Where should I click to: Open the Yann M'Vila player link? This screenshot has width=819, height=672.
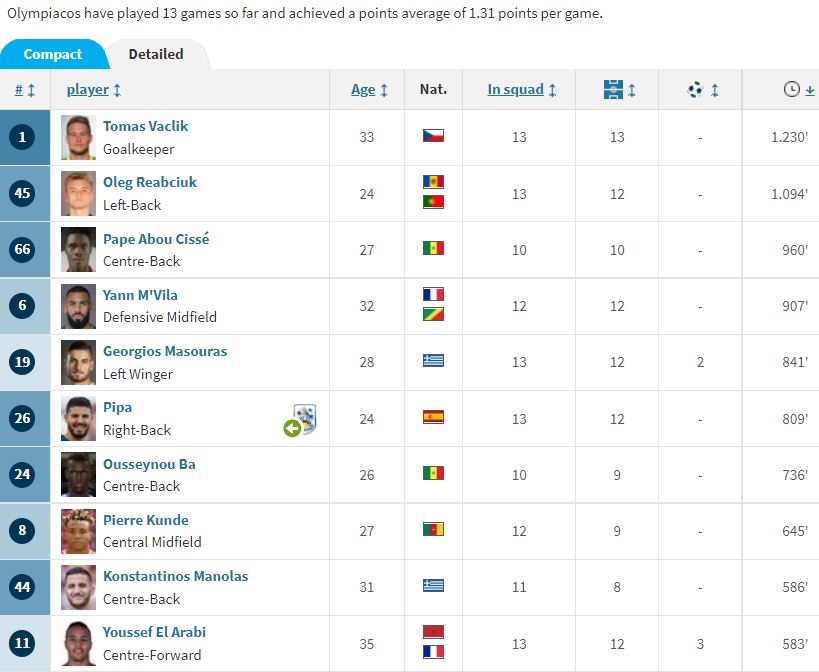click(140, 295)
